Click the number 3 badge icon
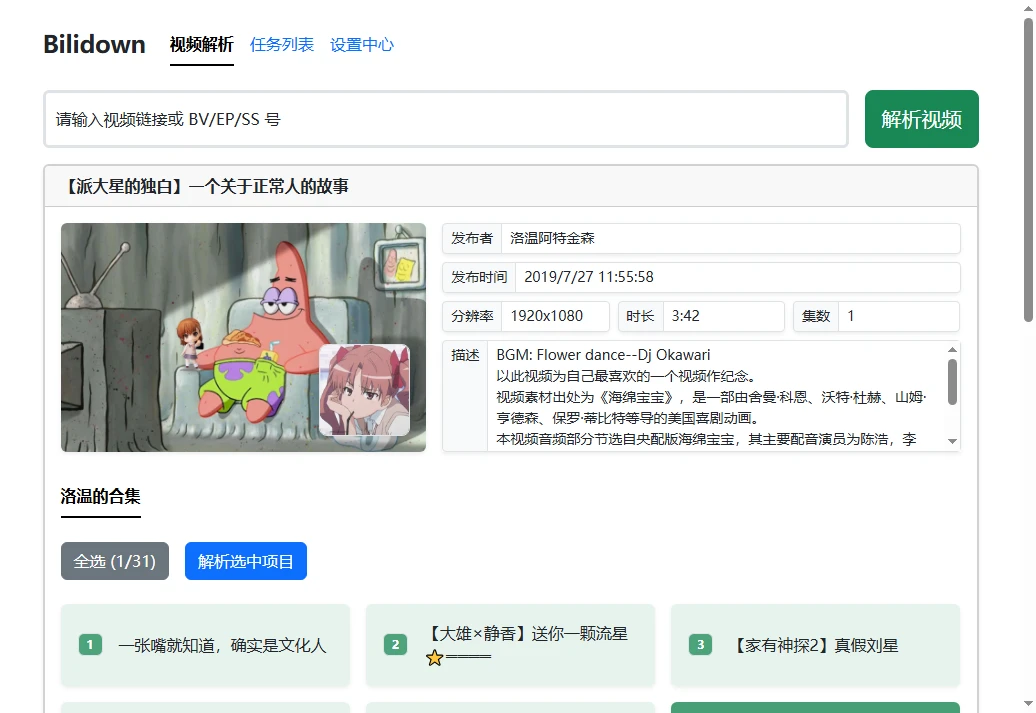Image resolution: width=1036 pixels, height=713 pixels. pyautogui.click(x=700, y=645)
